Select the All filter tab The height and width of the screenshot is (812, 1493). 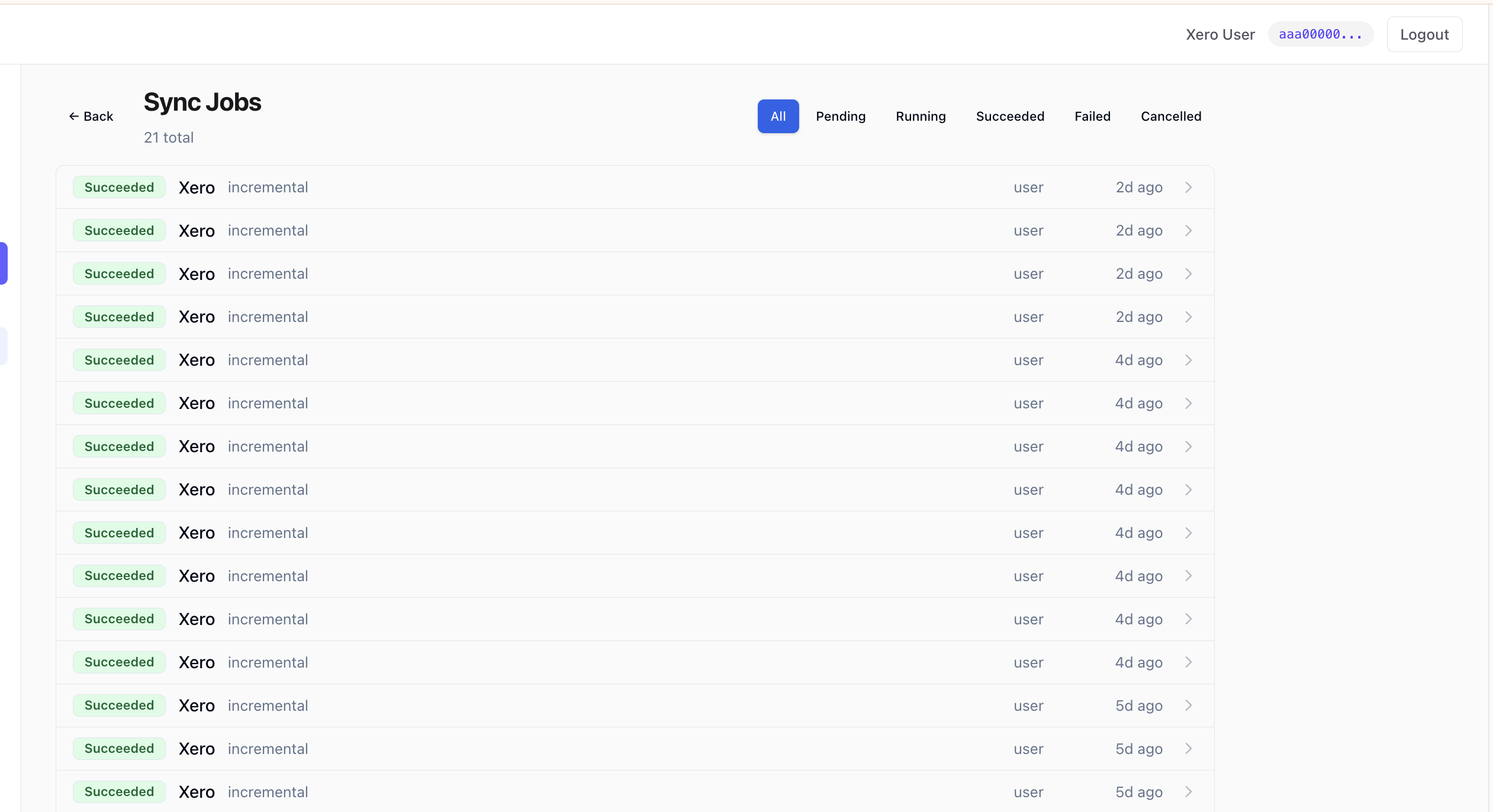click(x=777, y=116)
